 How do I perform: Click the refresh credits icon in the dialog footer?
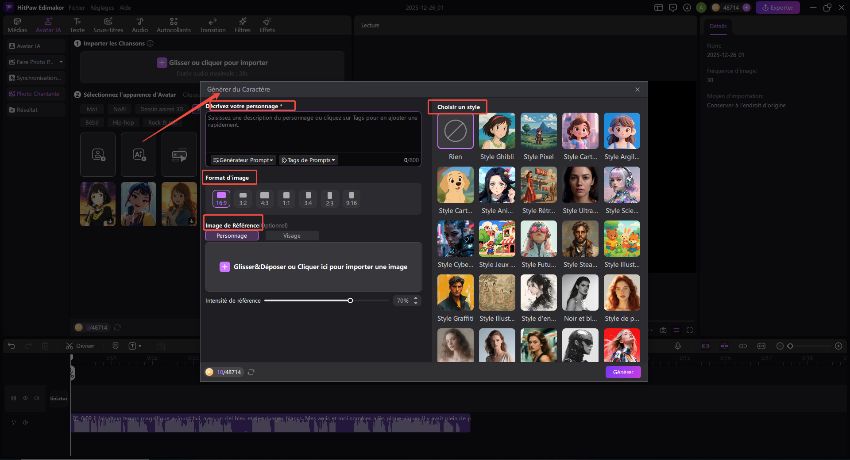click(251, 372)
